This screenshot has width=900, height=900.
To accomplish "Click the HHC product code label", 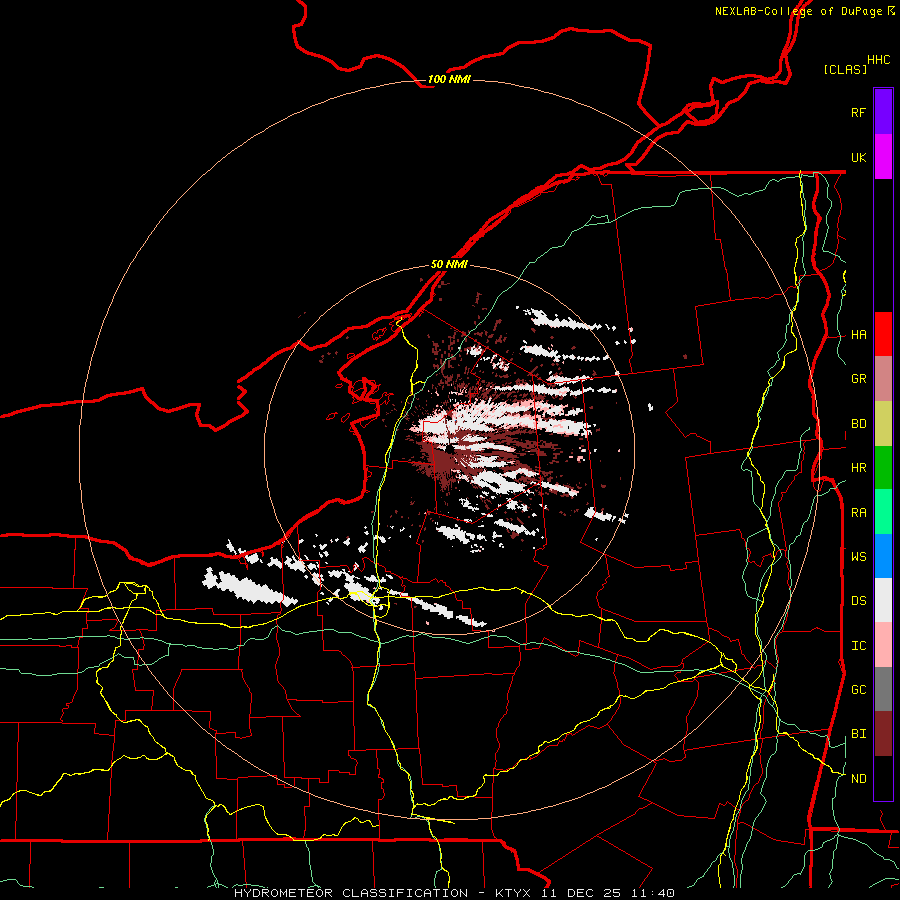I will pyautogui.click(x=878, y=60).
